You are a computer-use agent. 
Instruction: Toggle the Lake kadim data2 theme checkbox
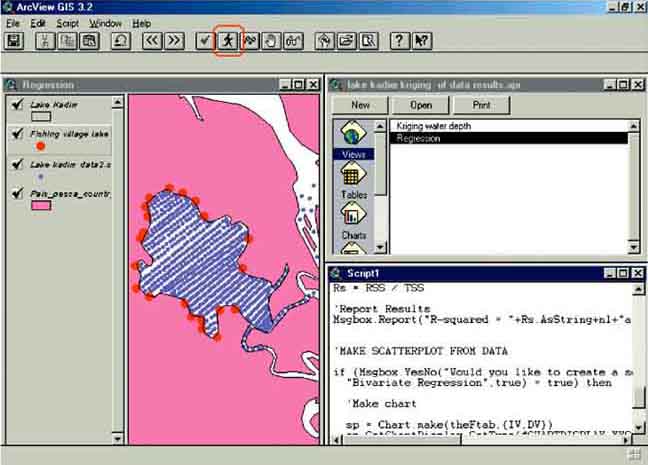click(x=16, y=163)
